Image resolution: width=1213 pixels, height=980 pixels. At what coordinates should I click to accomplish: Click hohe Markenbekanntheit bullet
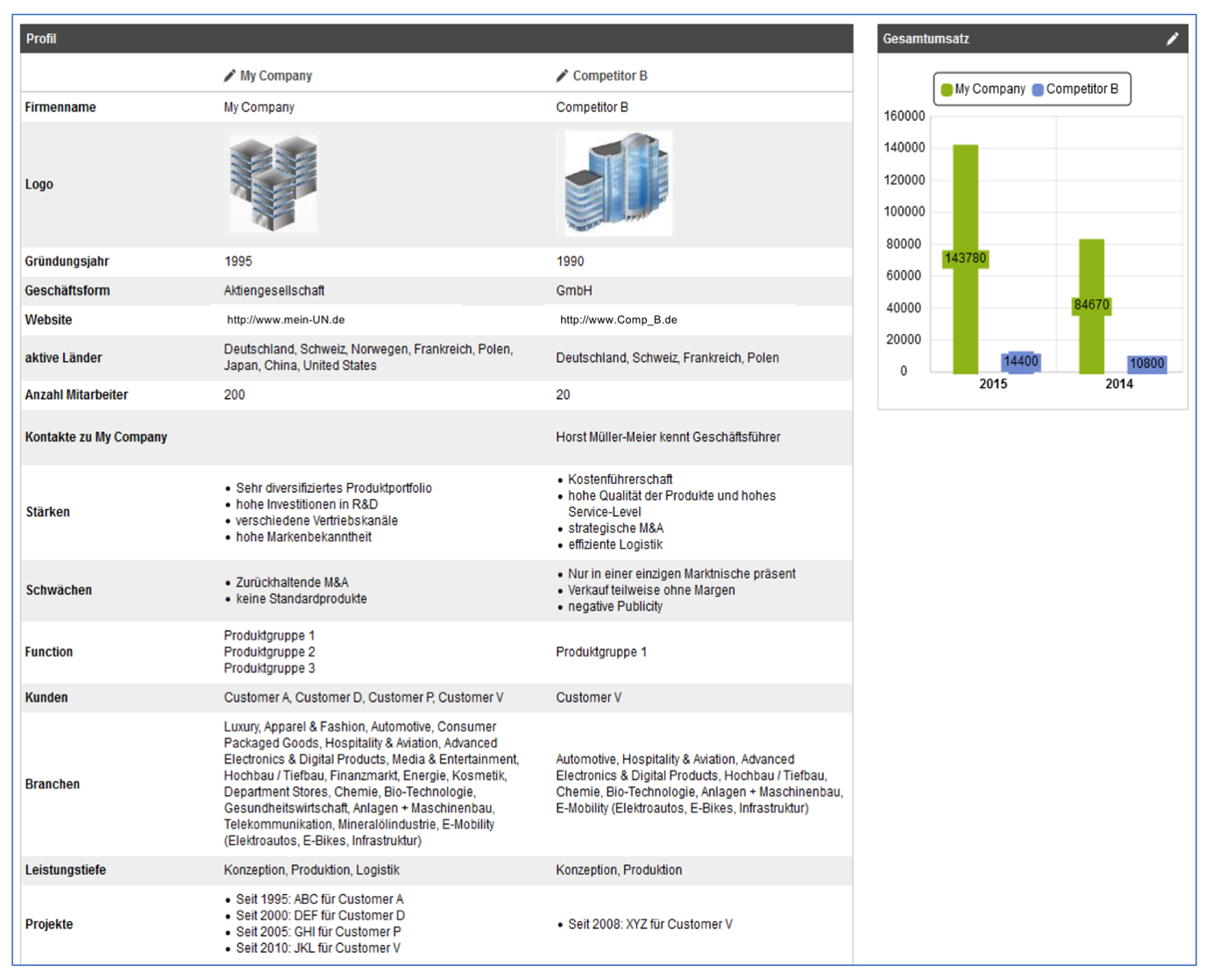303,537
